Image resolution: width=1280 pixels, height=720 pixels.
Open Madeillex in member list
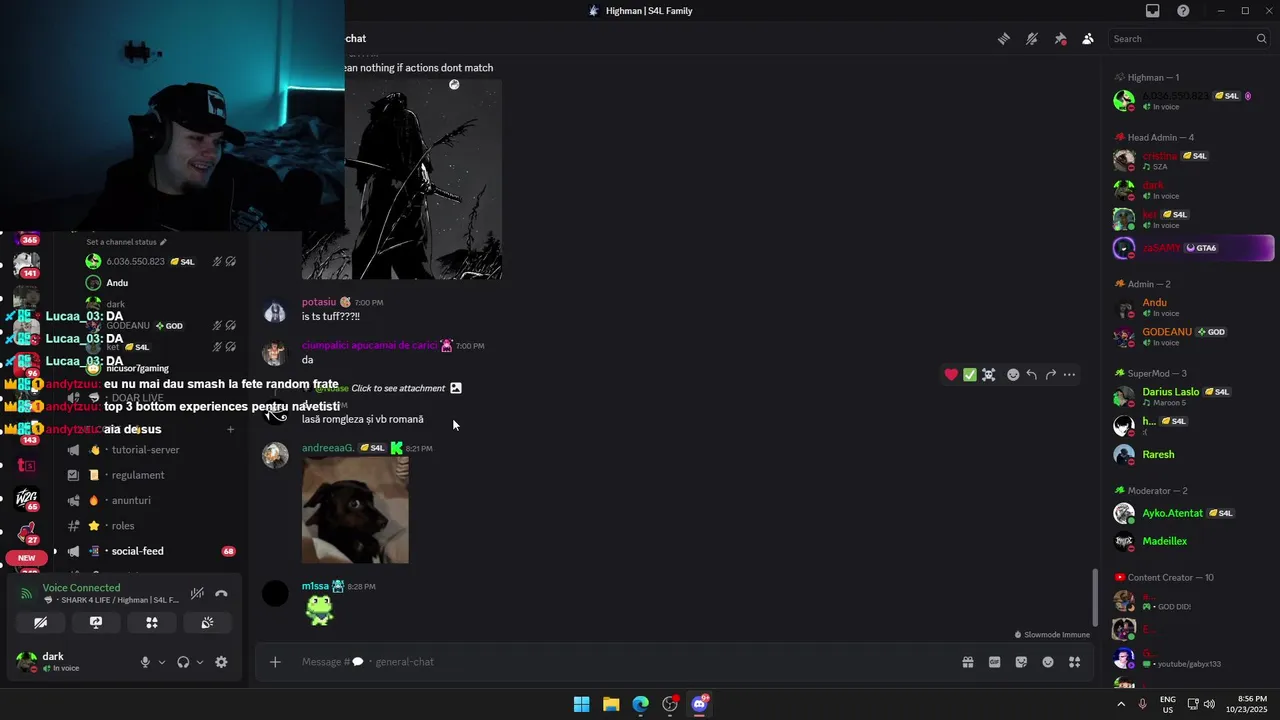point(1165,541)
